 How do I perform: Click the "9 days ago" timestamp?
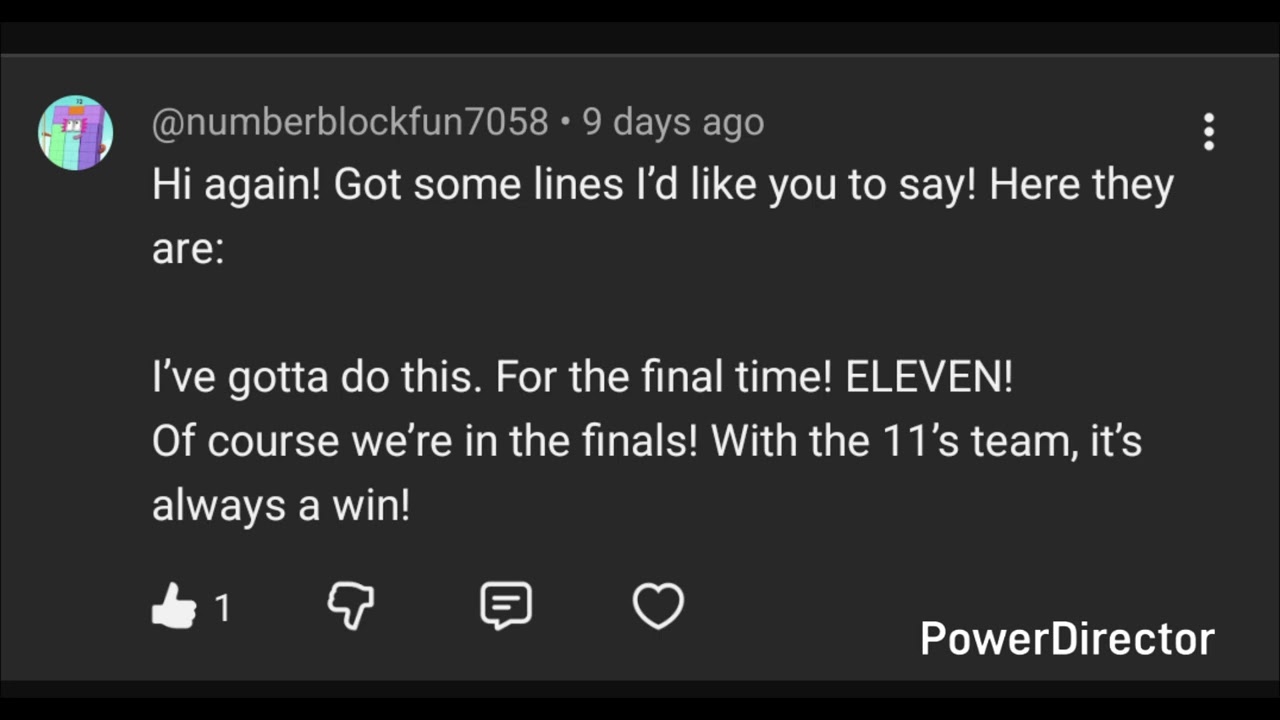click(673, 122)
